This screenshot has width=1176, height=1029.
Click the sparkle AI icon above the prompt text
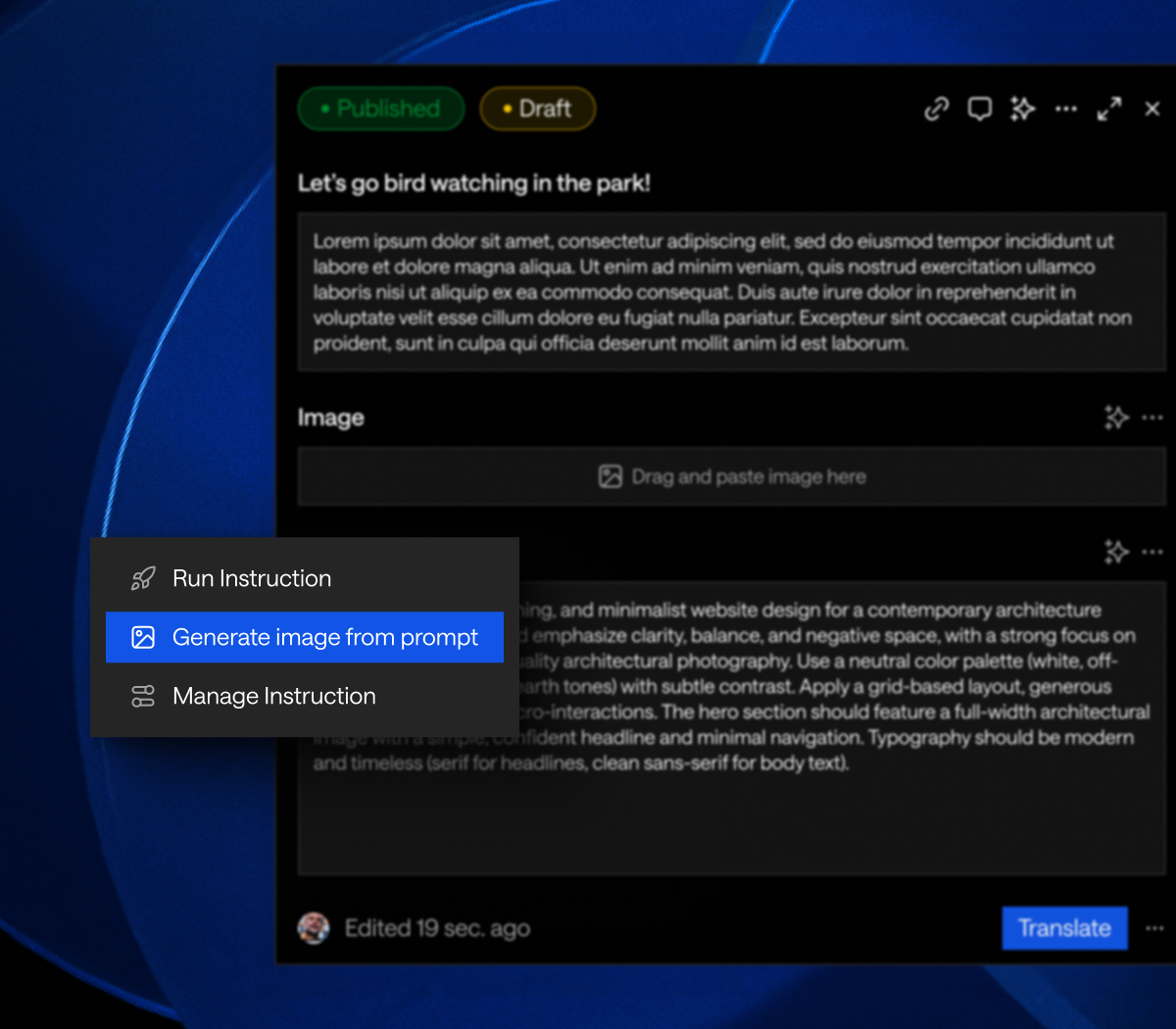(1116, 552)
